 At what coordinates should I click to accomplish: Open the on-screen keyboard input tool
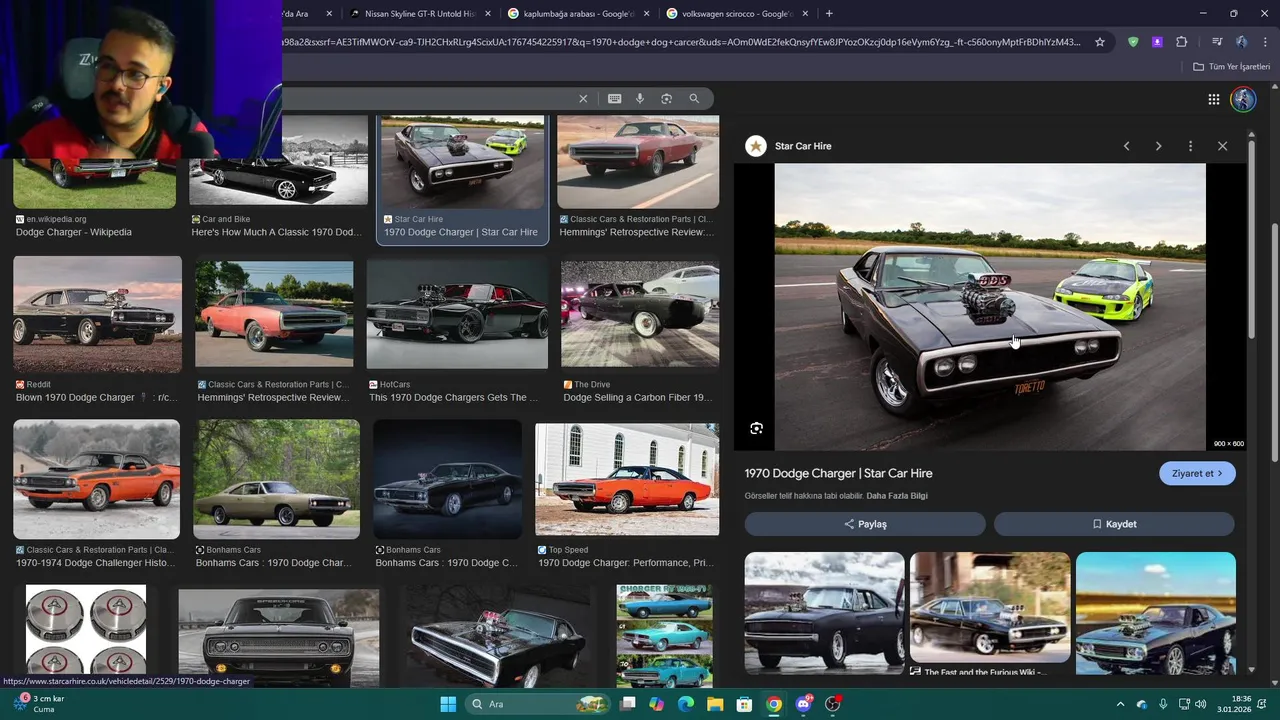click(x=614, y=99)
